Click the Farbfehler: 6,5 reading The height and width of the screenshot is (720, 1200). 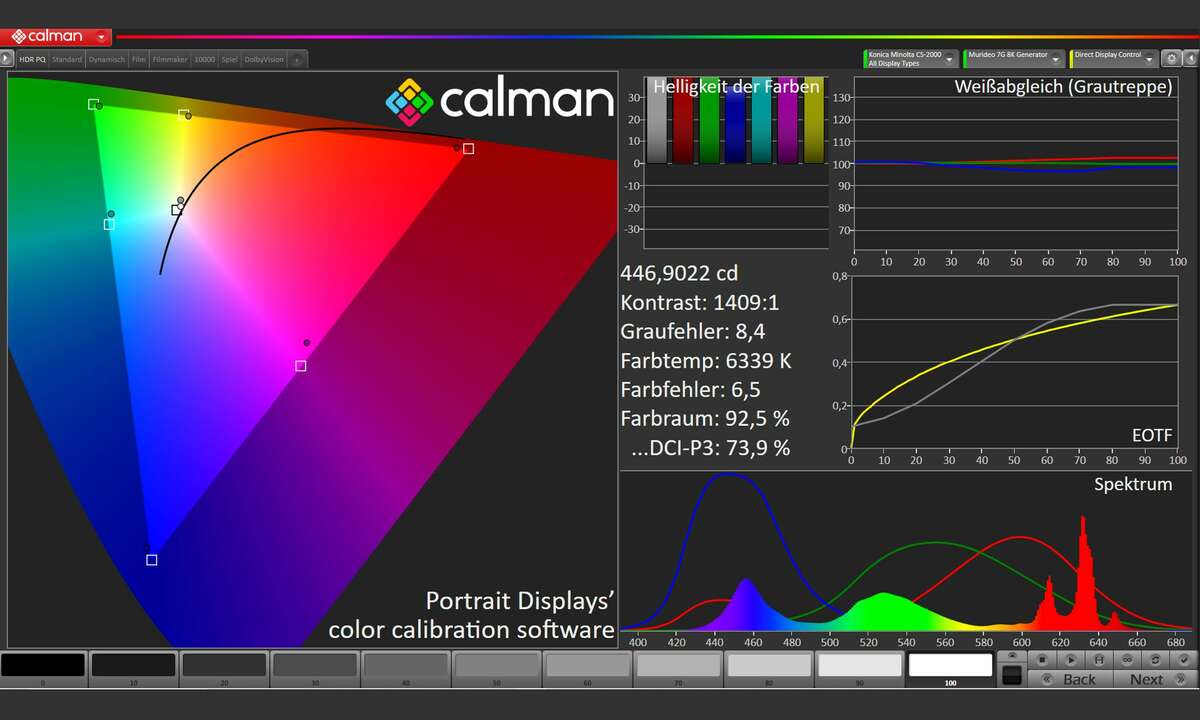692,389
